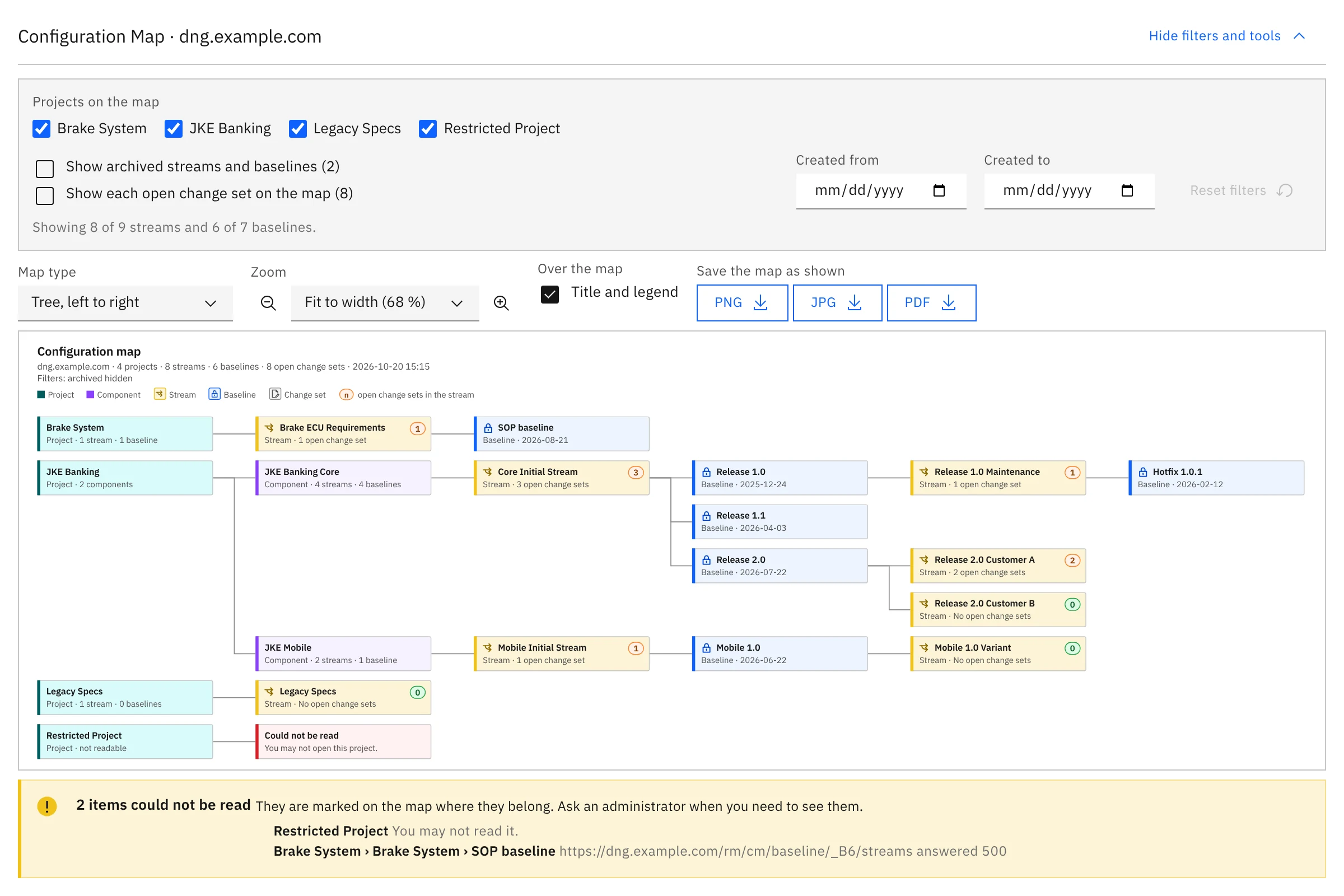Screen dimensions: 1344x896
Task: Click the badge showing 2 on Release 2.0 Customer A
Action: tap(1072, 561)
